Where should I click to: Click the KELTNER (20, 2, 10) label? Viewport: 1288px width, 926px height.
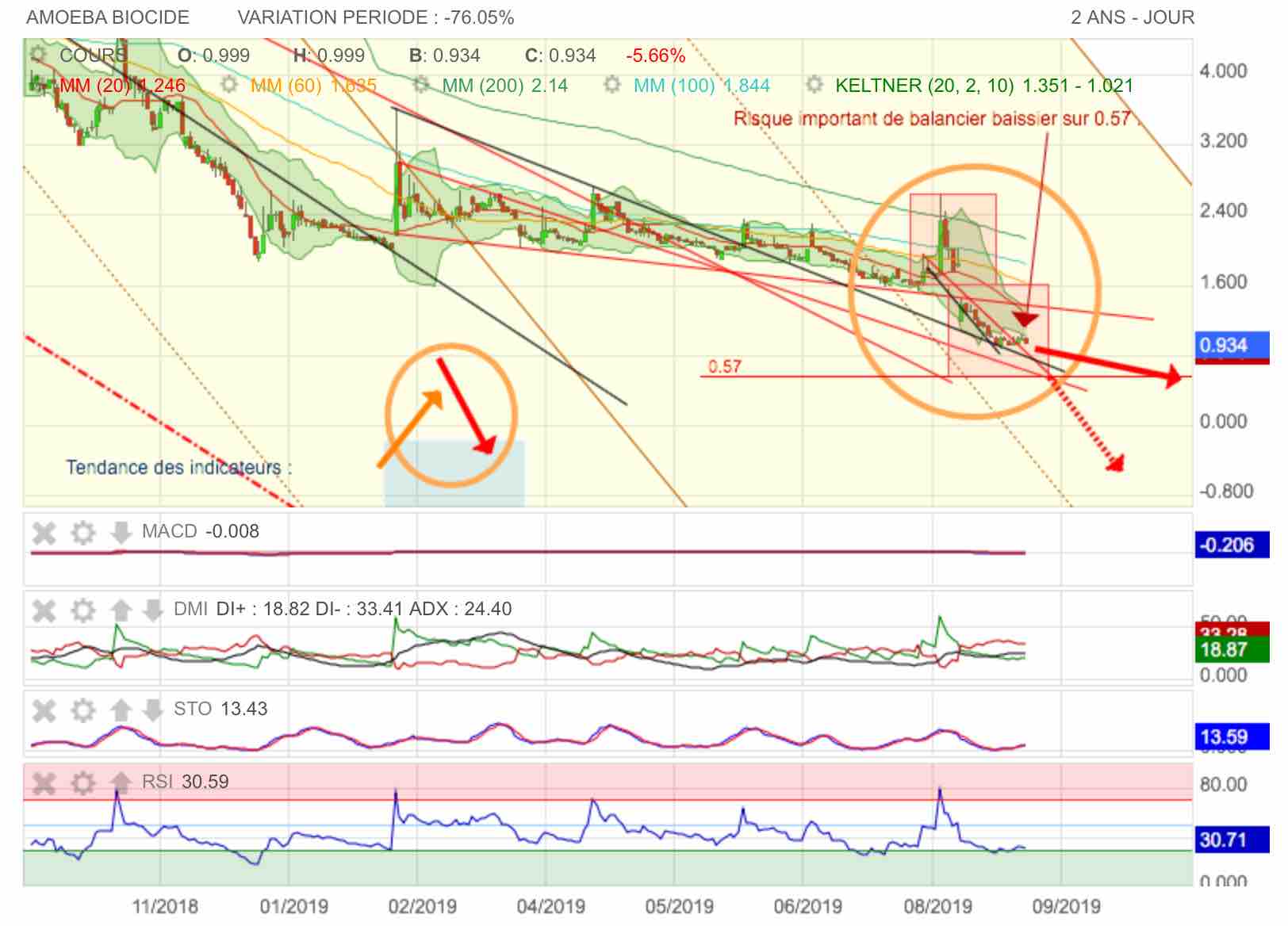984,86
